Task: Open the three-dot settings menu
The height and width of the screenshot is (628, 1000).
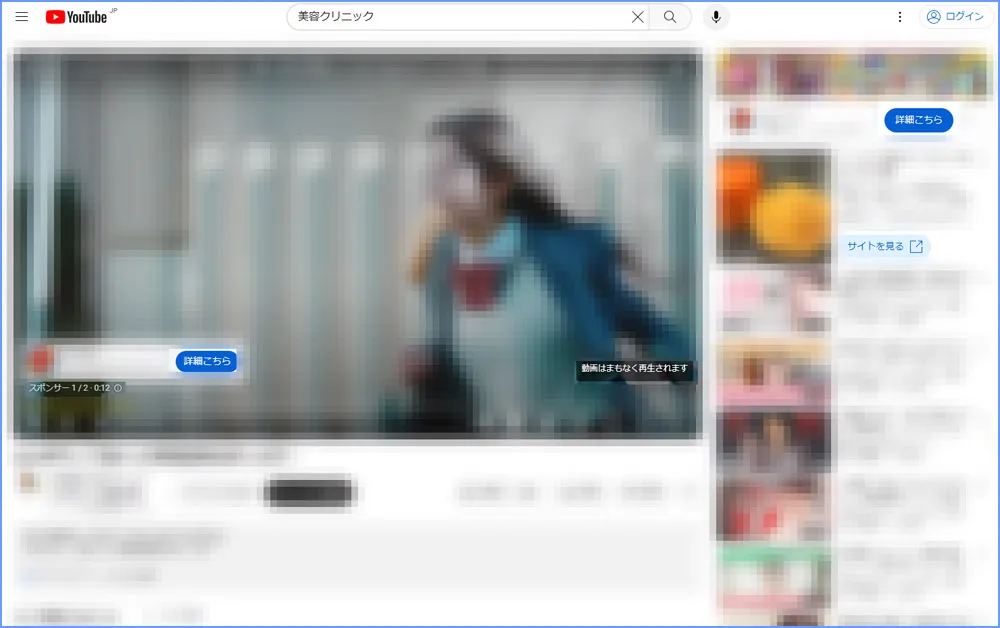Action: tap(899, 17)
